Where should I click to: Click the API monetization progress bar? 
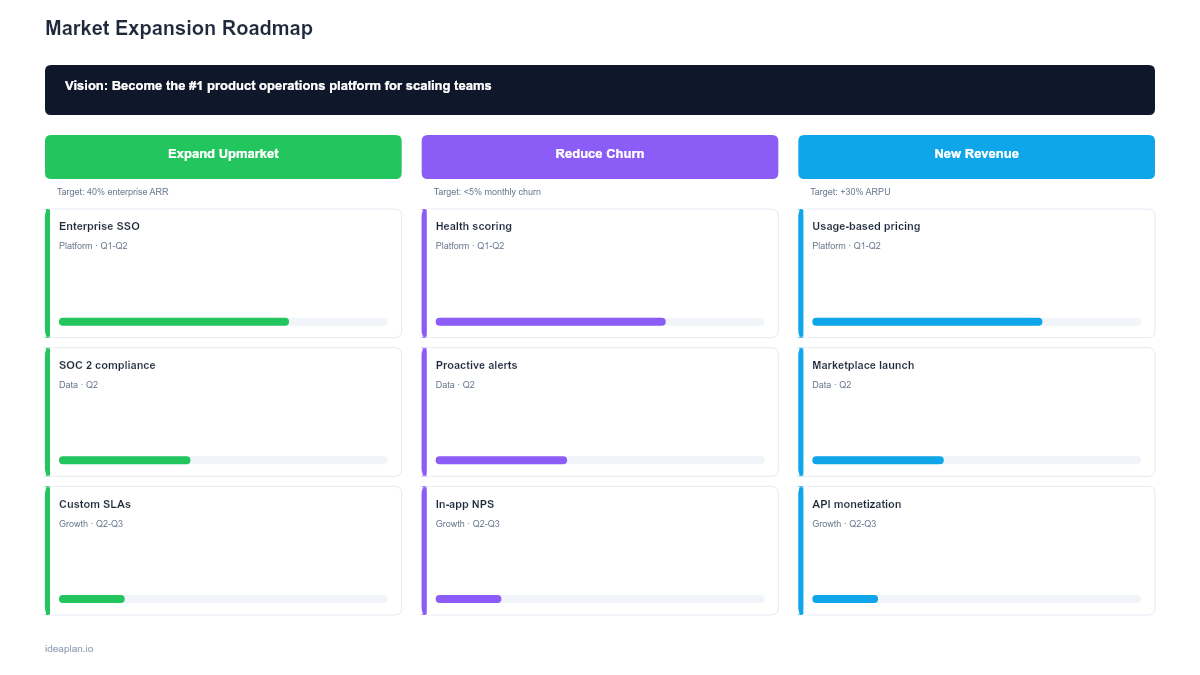click(975, 598)
